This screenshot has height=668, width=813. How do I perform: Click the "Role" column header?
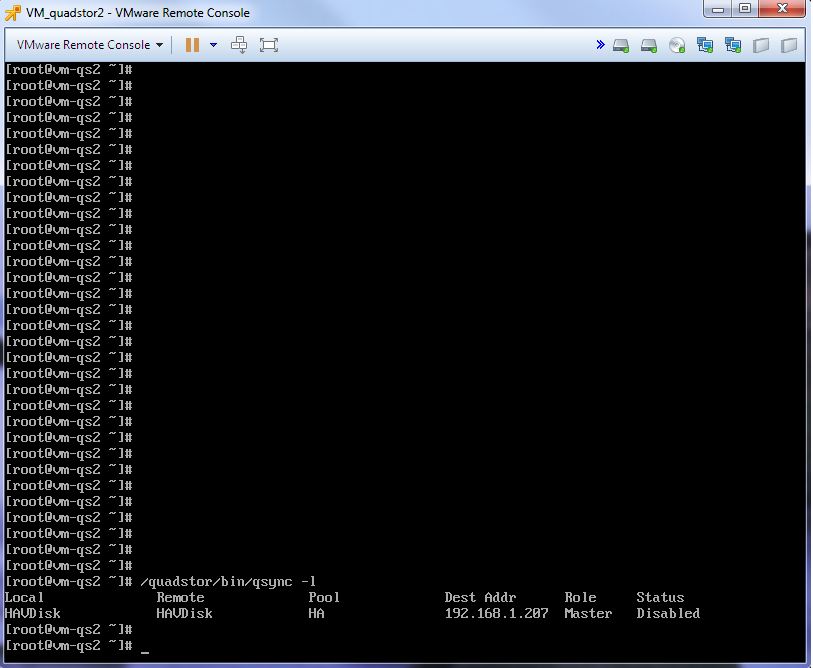click(580, 597)
